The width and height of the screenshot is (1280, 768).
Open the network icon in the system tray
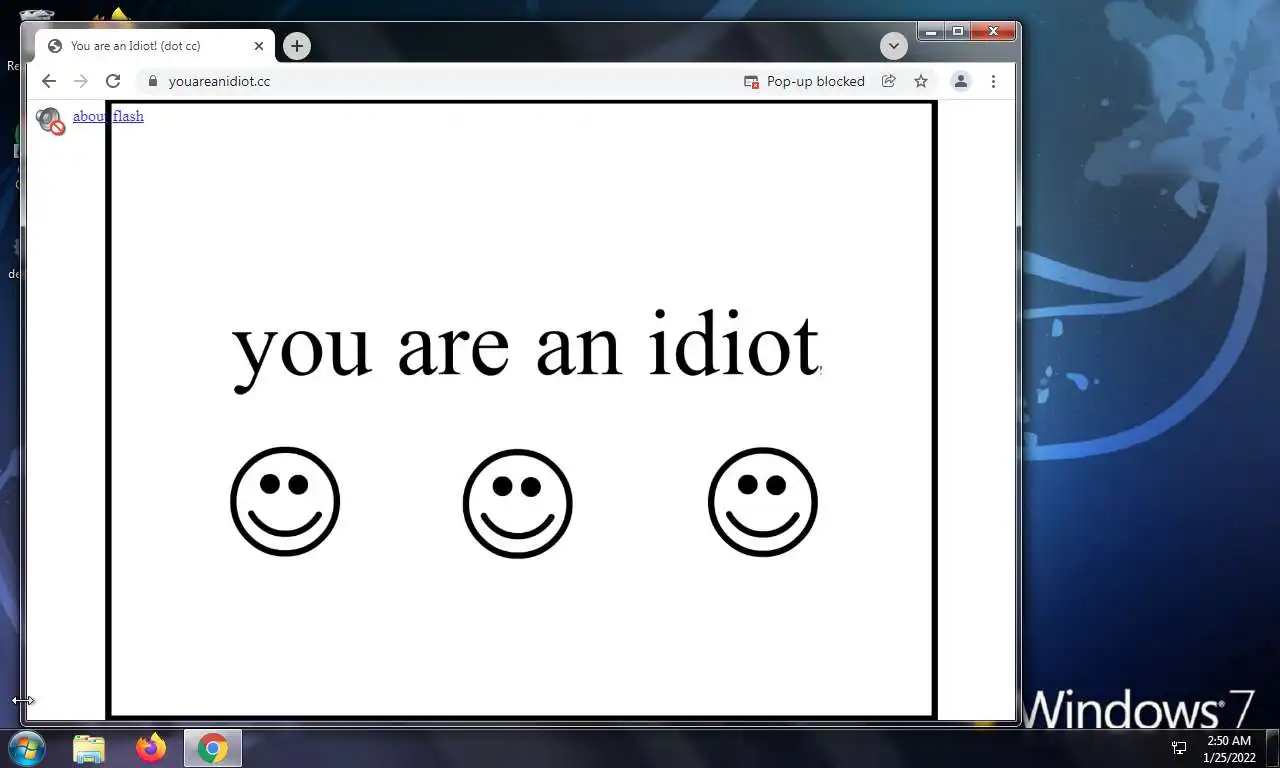1179,748
